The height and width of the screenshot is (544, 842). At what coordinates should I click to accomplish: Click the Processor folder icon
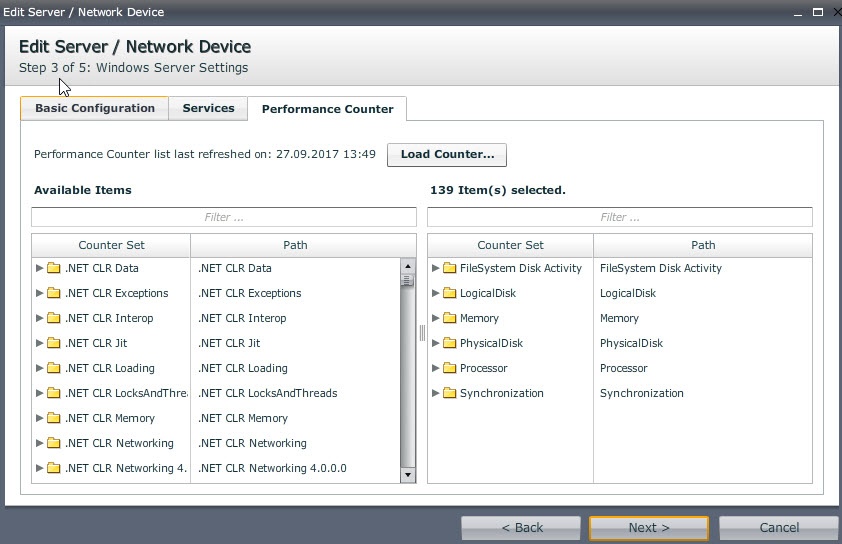450,368
